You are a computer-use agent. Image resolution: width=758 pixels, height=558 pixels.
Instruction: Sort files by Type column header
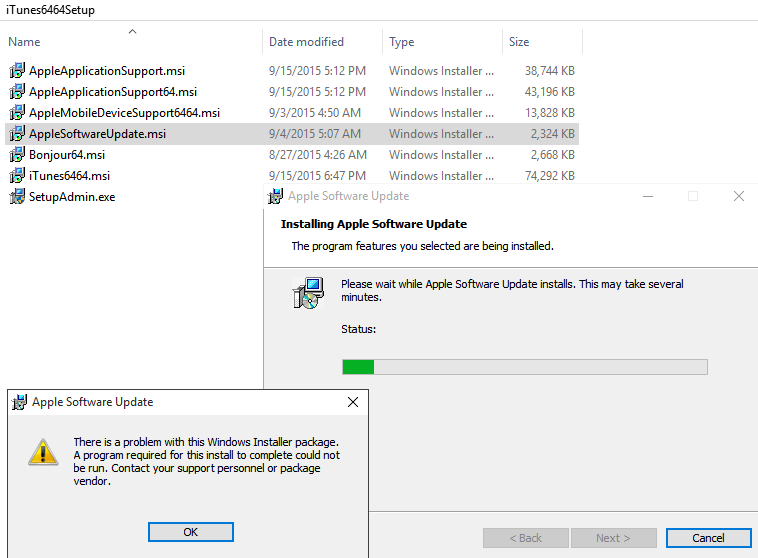(402, 42)
